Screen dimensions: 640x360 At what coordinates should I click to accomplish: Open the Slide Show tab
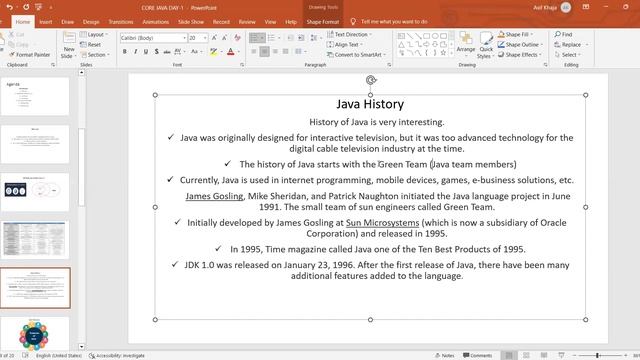191,22
